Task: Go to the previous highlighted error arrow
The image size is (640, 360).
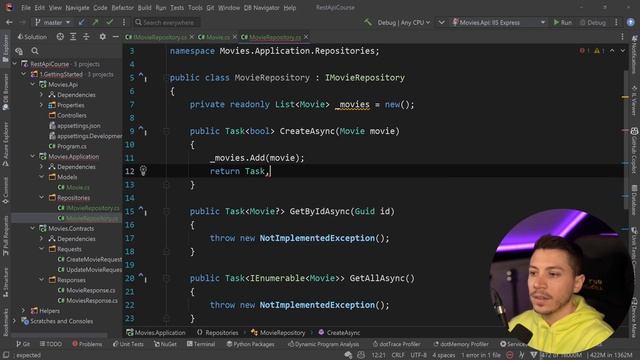Action: pos(612,51)
